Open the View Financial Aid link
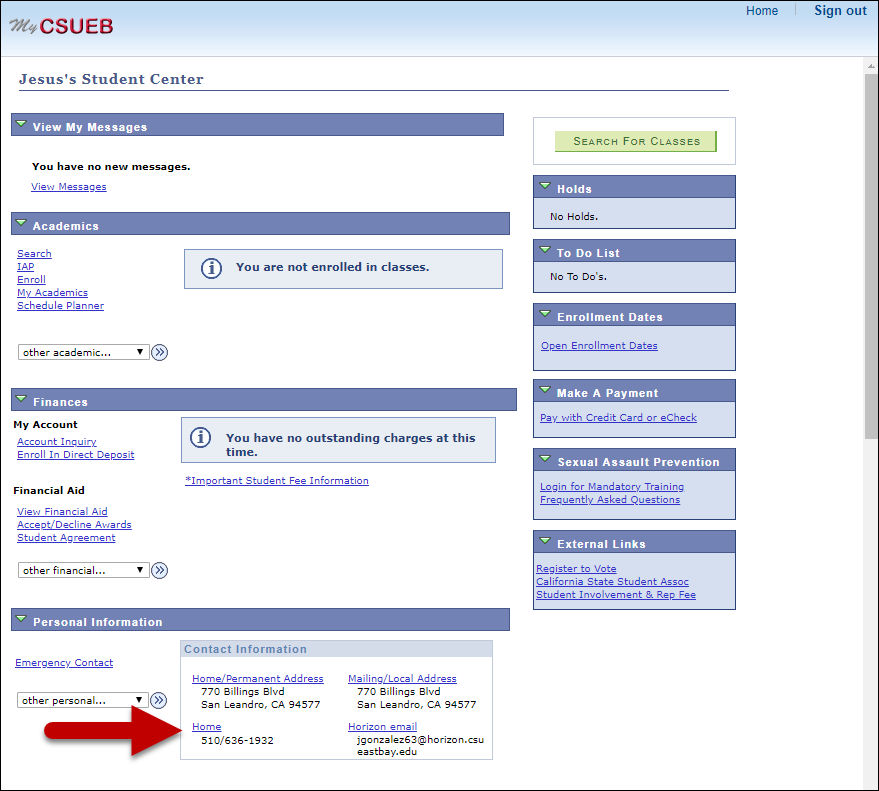 62,511
